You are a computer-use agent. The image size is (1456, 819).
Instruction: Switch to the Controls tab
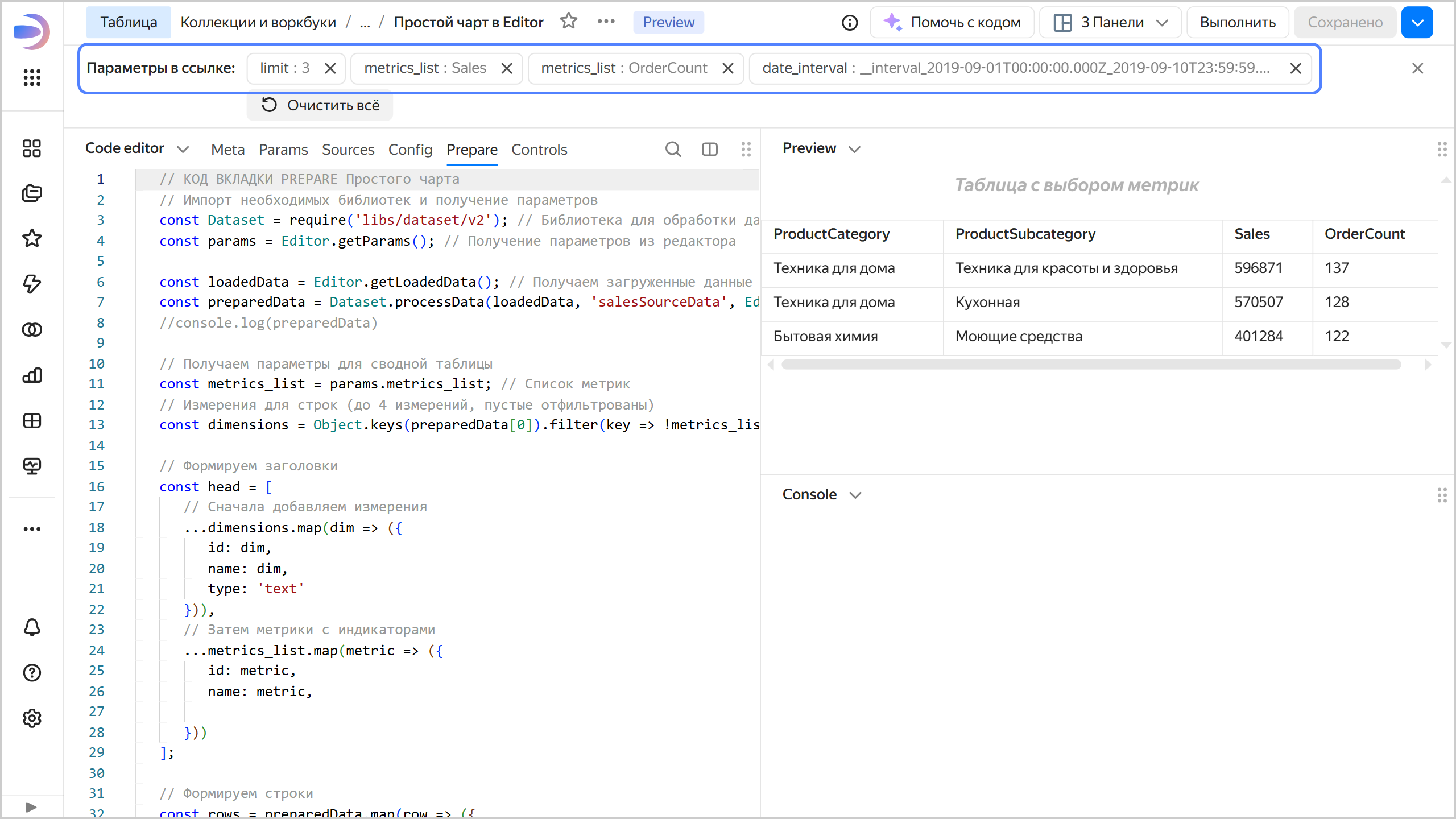point(539,150)
